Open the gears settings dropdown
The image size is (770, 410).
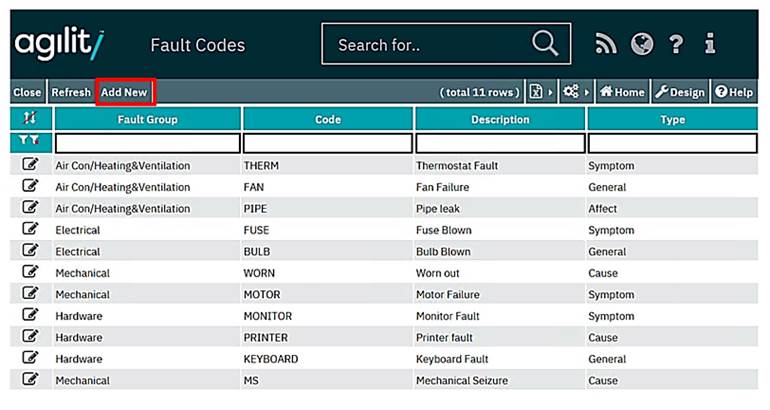576,92
